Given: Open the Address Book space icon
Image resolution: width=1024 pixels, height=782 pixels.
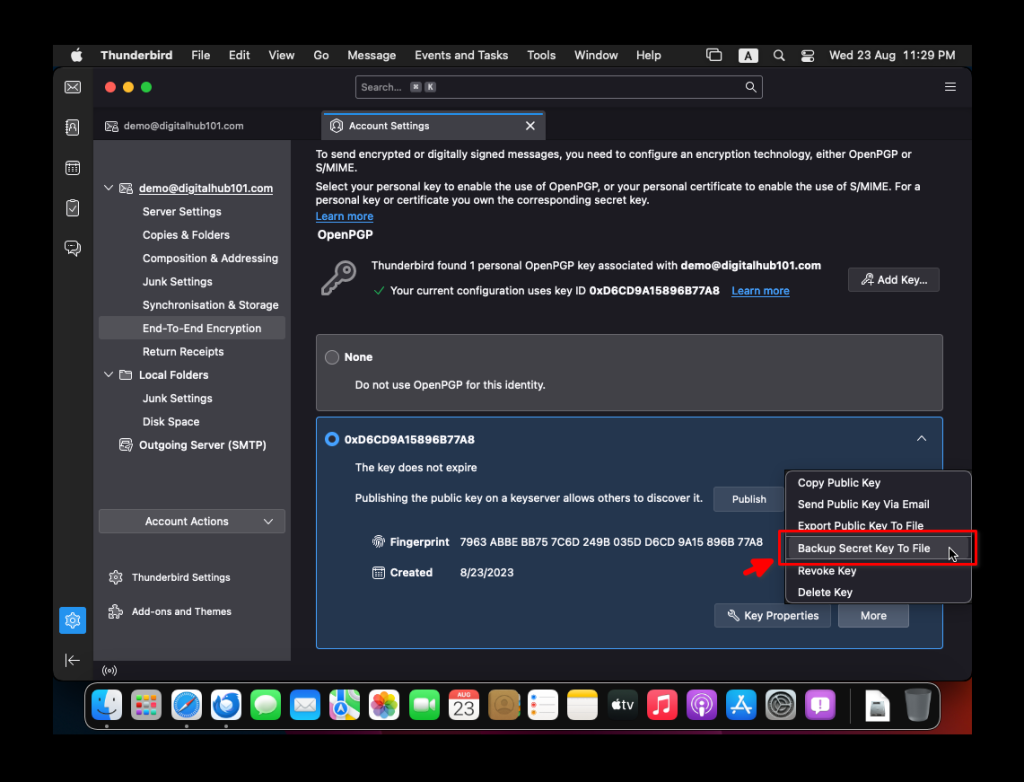Looking at the screenshot, I should coord(72,127).
